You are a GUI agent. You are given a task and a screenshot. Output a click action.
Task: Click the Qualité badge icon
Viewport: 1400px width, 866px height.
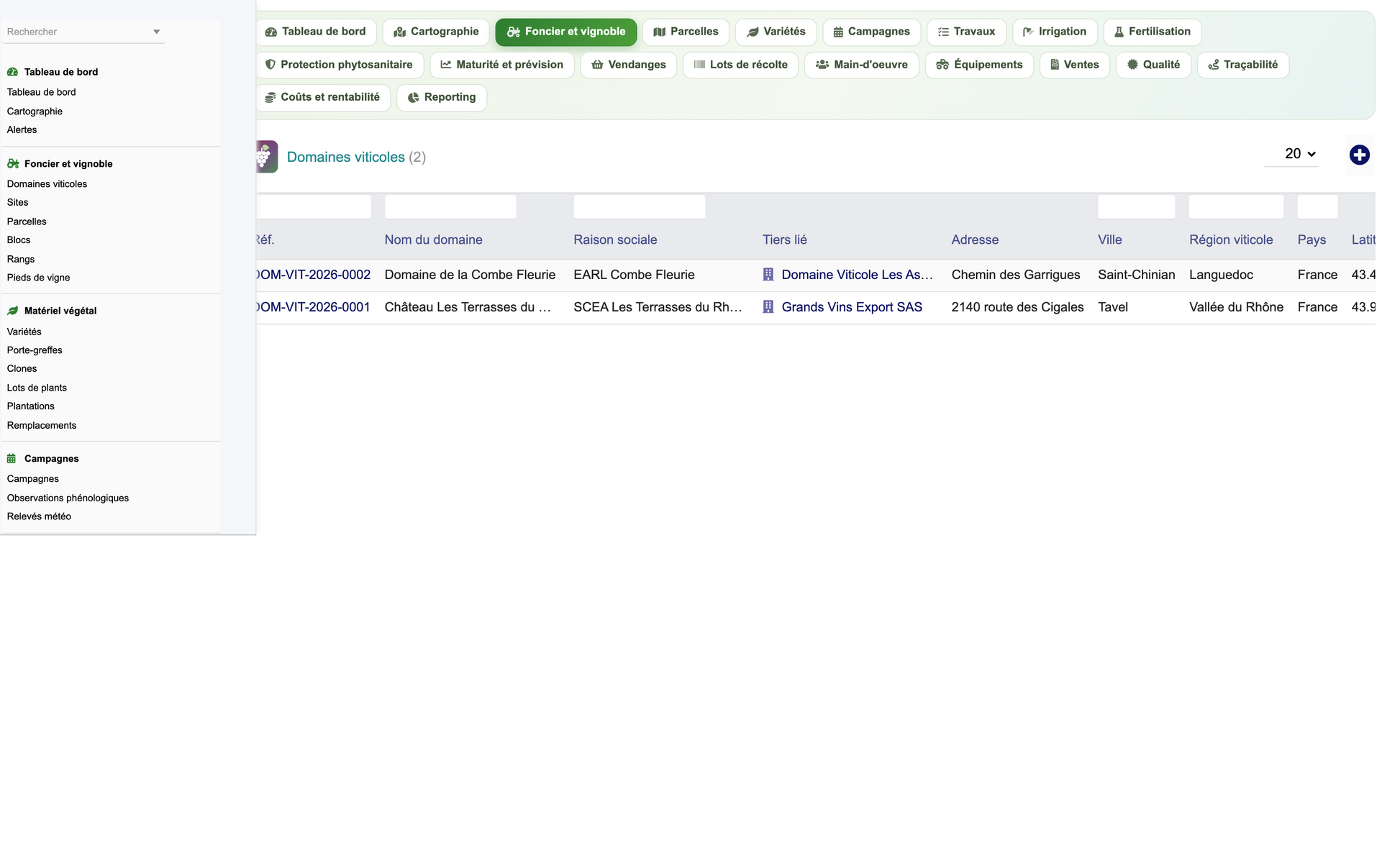[1132, 65]
